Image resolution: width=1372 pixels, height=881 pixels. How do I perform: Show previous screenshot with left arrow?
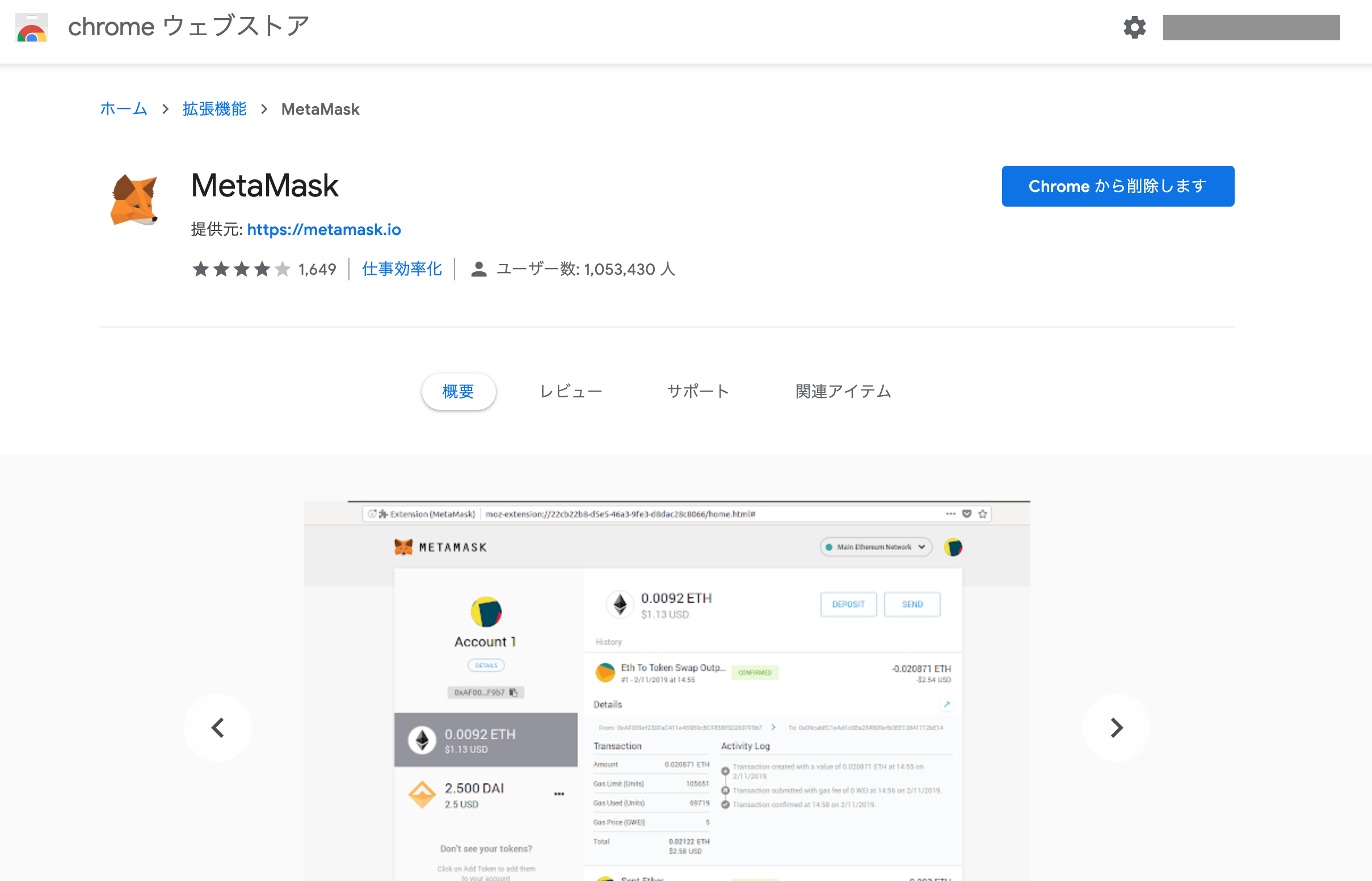[218, 728]
